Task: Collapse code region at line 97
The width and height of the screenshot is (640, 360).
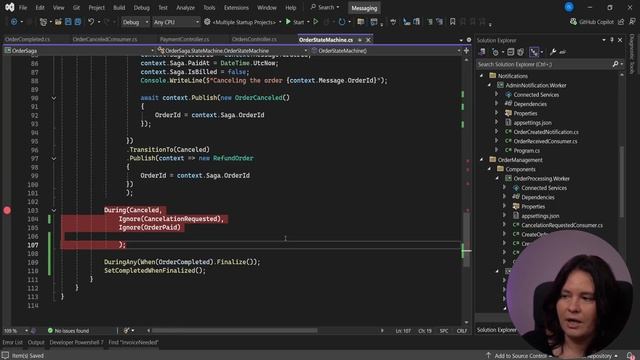Action: [x=53, y=158]
